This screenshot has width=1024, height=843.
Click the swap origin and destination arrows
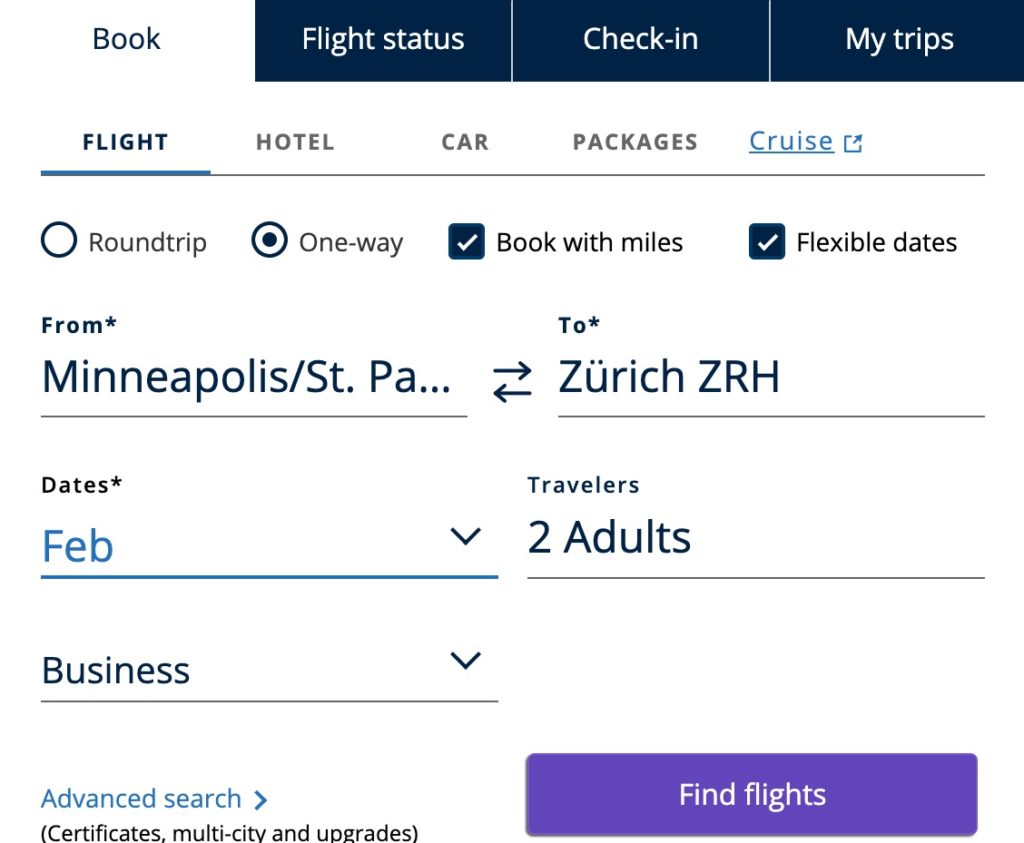tap(511, 380)
